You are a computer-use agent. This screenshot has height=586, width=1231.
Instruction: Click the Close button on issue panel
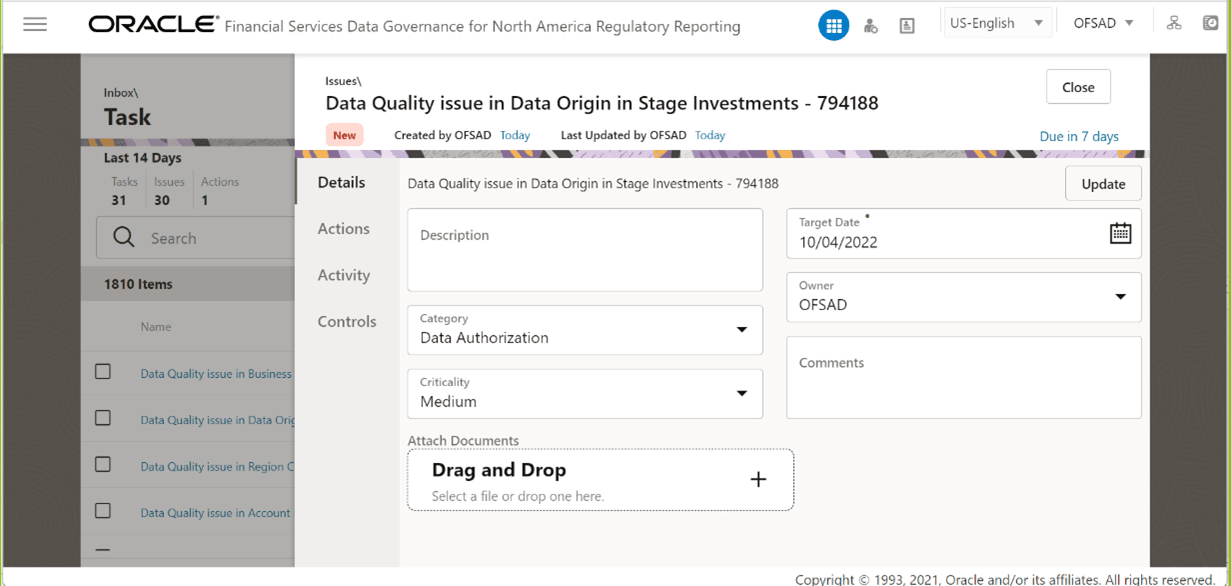point(1078,87)
